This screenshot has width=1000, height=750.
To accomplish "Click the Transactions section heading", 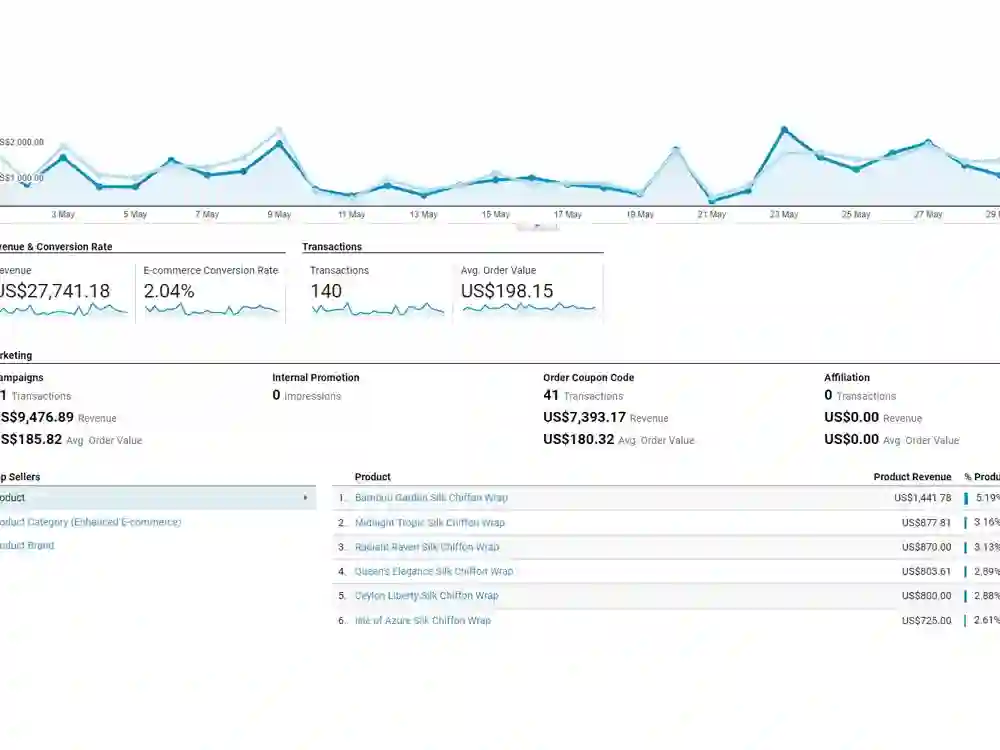I will point(332,247).
